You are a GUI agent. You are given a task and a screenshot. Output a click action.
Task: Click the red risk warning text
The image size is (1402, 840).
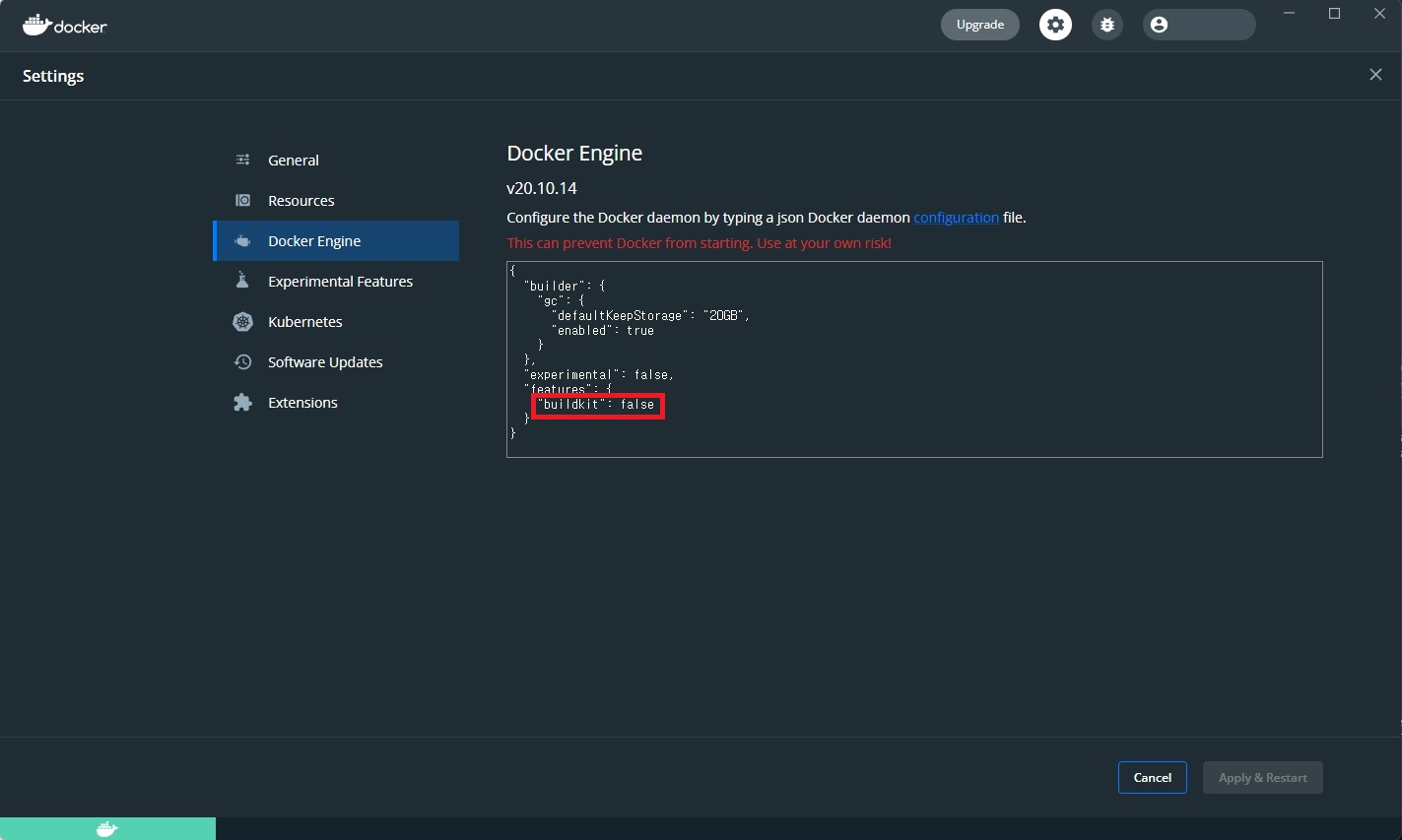tap(699, 243)
